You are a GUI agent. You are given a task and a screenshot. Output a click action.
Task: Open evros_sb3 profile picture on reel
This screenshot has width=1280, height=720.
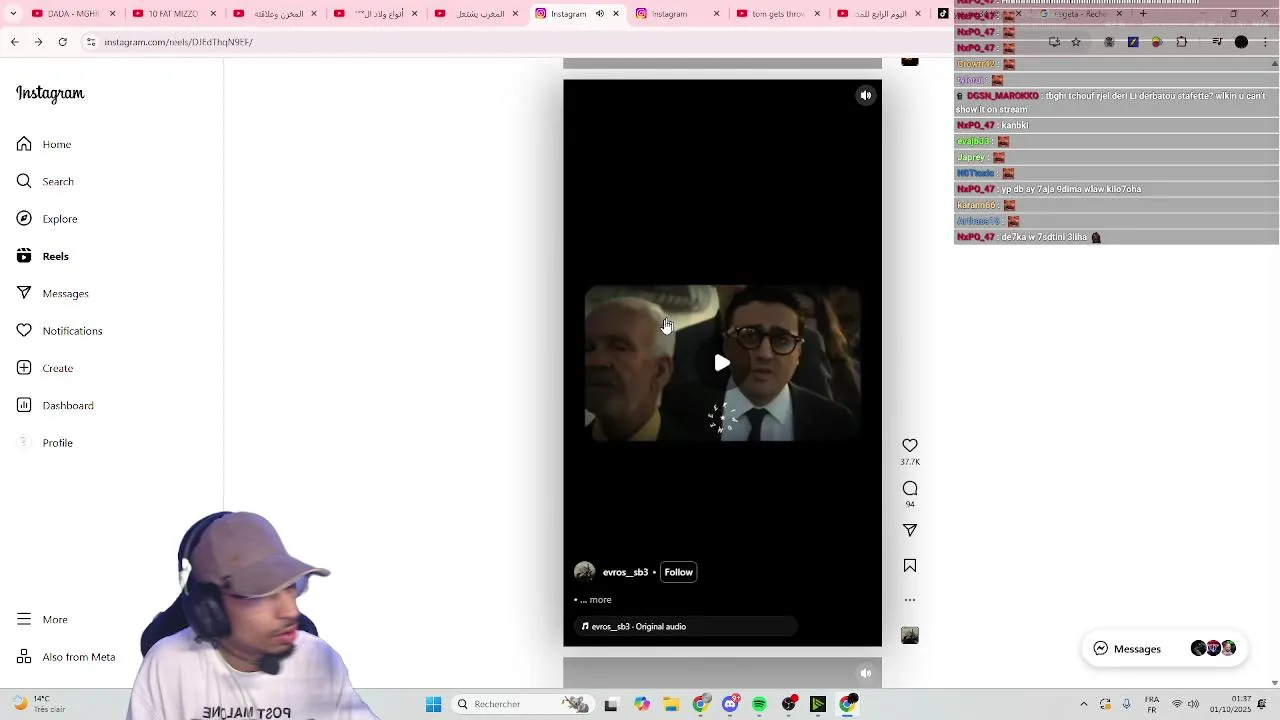(x=585, y=572)
